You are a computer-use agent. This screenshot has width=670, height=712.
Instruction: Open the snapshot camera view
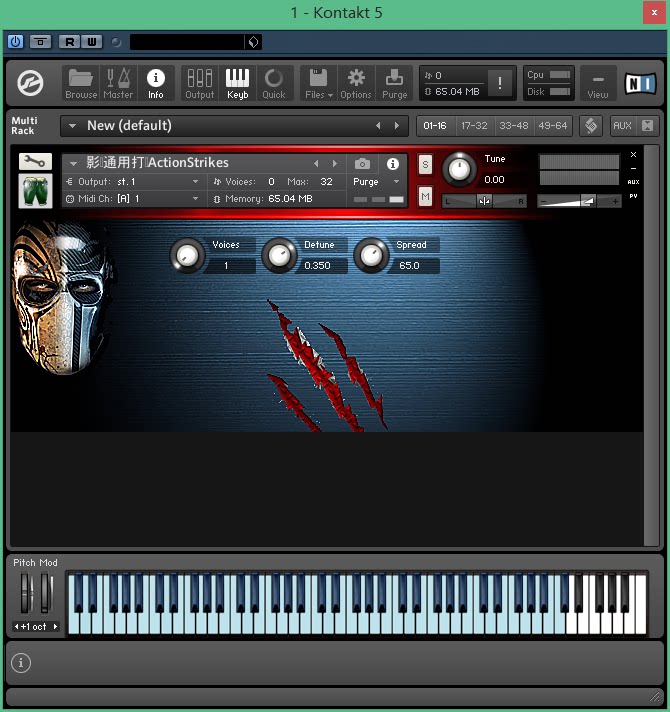[362, 163]
